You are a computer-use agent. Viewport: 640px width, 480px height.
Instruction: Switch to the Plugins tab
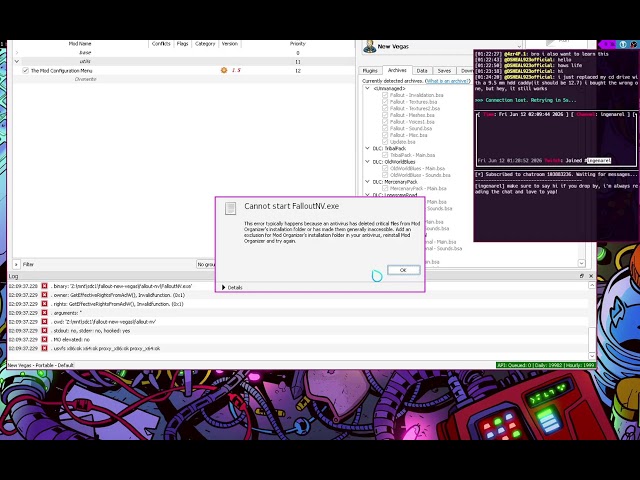click(x=370, y=71)
